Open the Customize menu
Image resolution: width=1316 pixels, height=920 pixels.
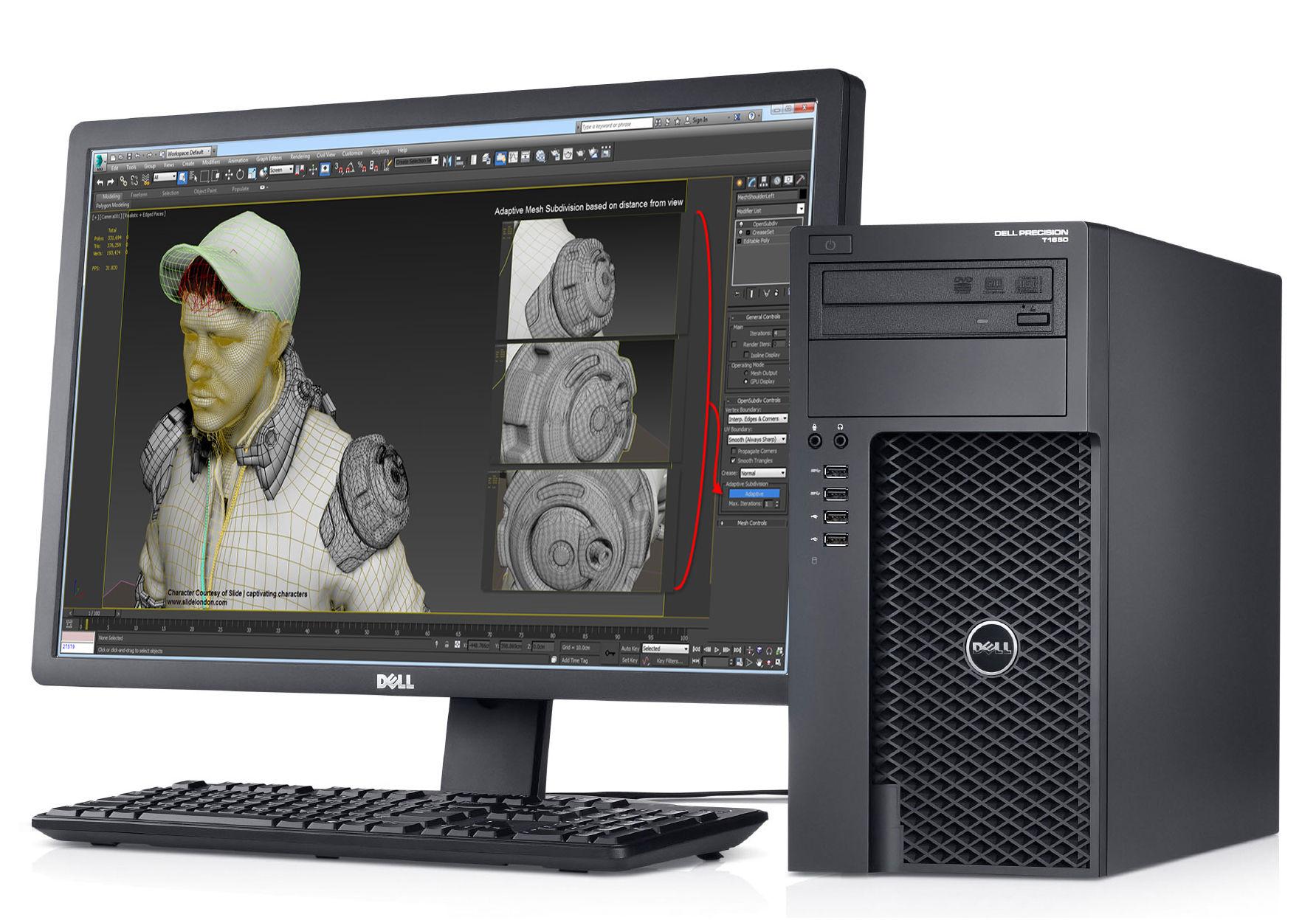(x=352, y=153)
